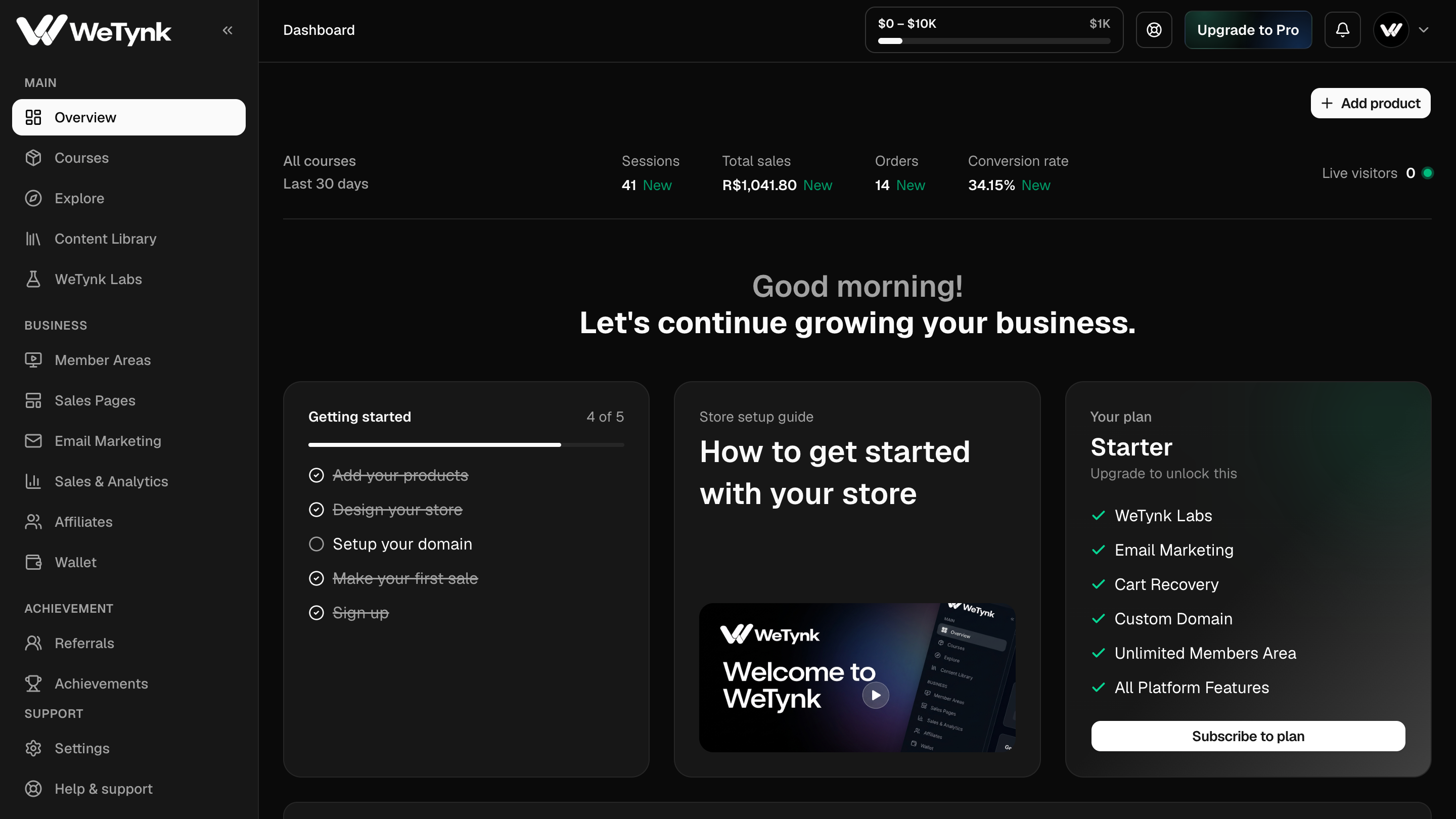Viewport: 1456px width, 819px height.
Task: Open Wallet icon in sidebar
Action: [33, 562]
